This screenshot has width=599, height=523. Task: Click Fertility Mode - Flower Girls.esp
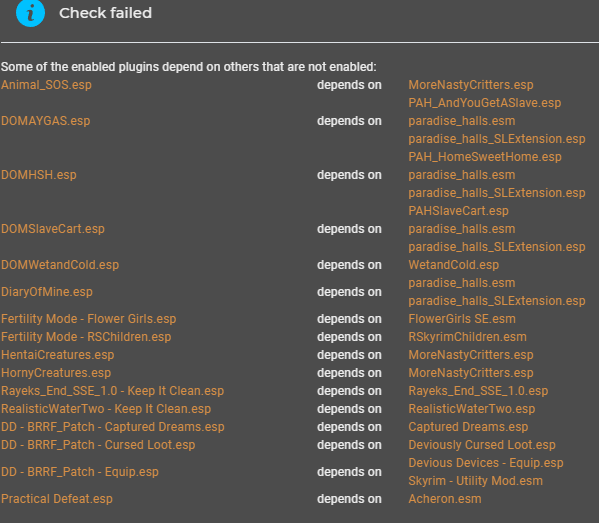tap(89, 319)
